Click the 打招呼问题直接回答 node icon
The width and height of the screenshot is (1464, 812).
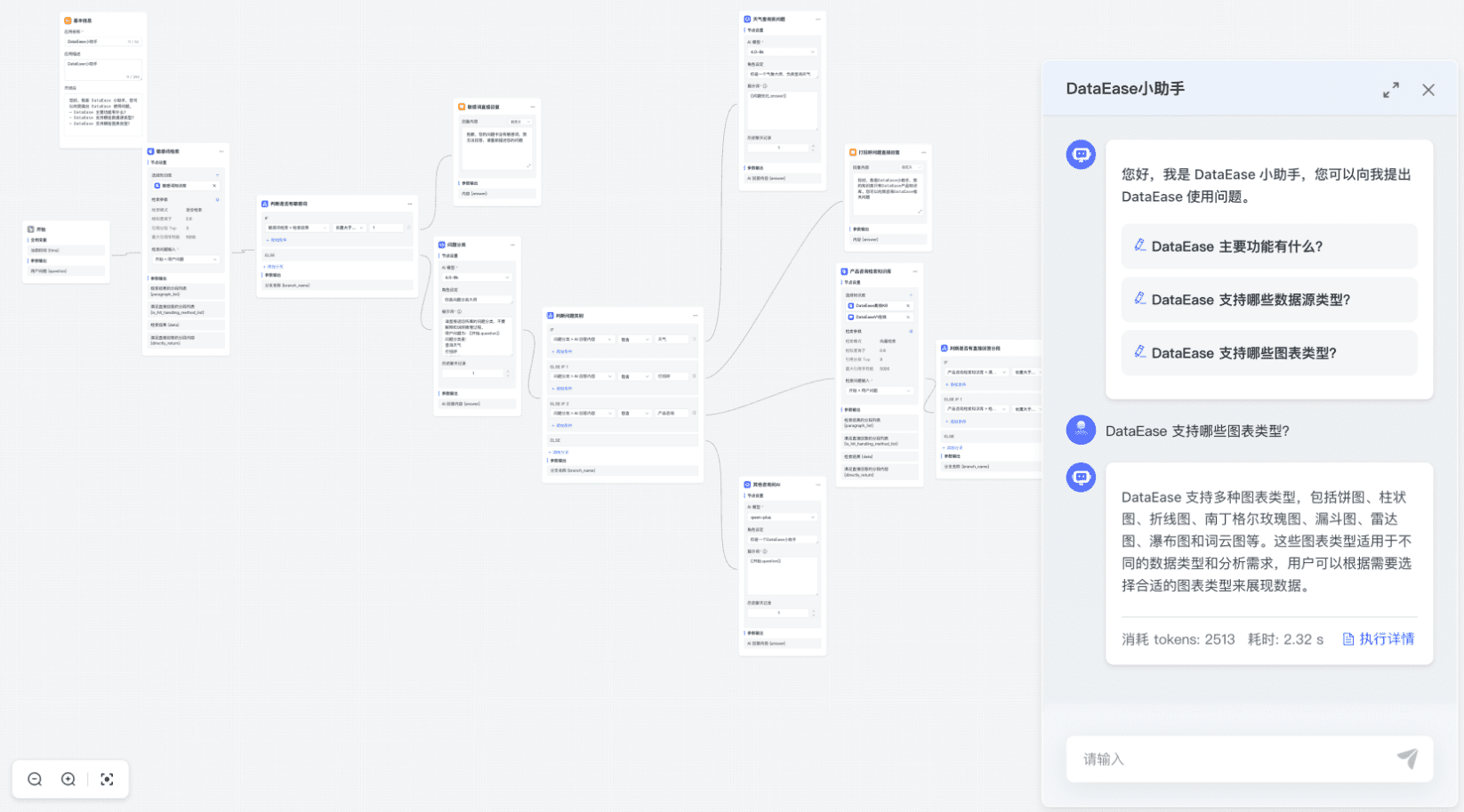coord(853,153)
